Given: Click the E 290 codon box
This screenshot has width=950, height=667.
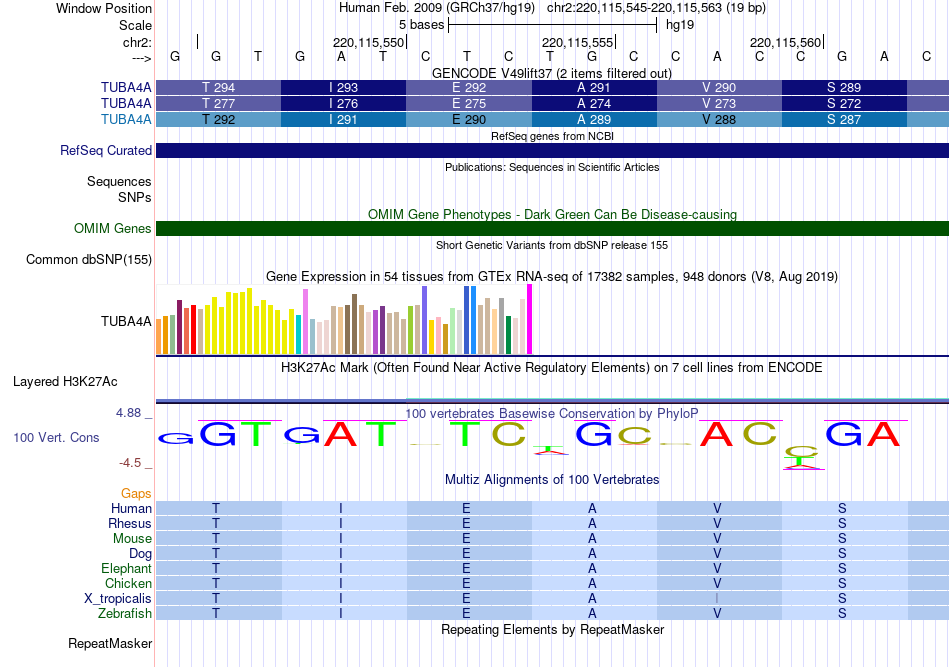Looking at the screenshot, I should click(469, 119).
